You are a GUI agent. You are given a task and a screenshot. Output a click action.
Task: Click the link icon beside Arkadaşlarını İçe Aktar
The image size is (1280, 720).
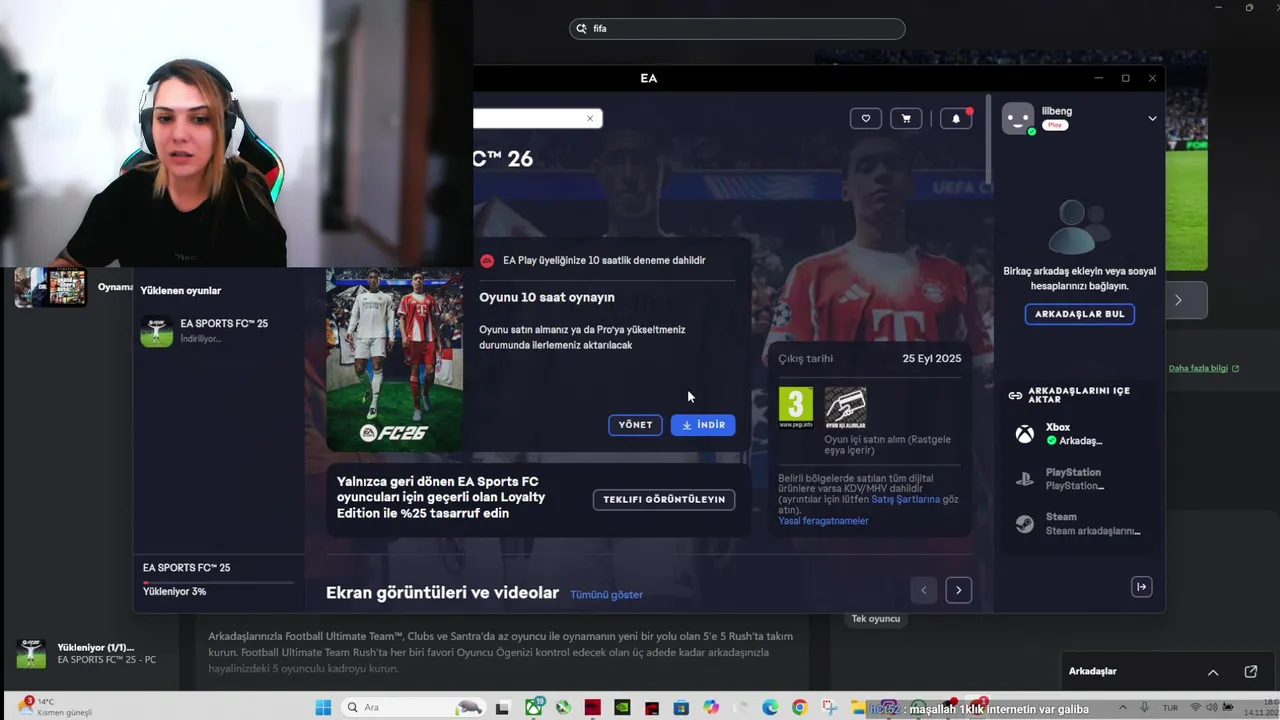point(1015,396)
